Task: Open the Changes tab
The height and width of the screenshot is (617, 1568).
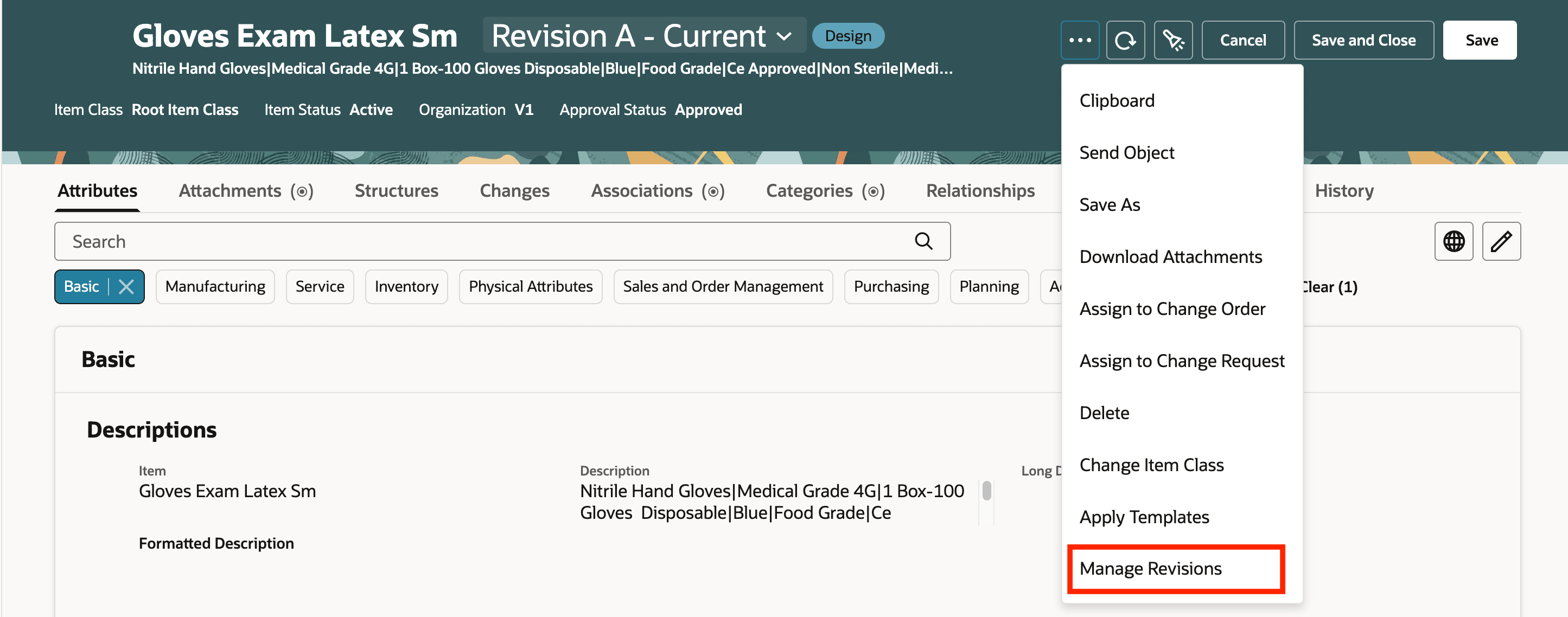Action: 514,190
